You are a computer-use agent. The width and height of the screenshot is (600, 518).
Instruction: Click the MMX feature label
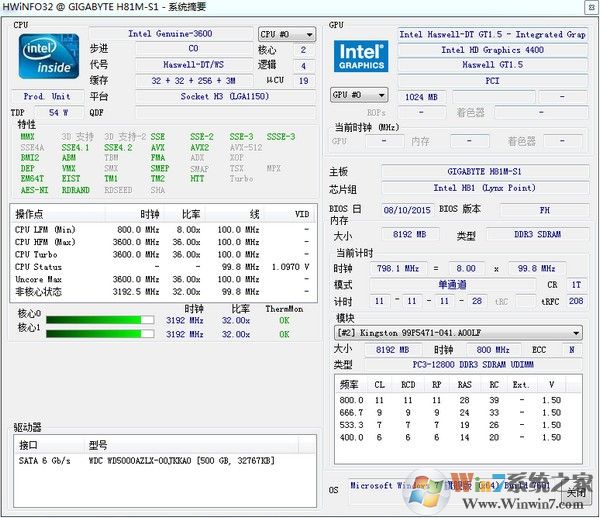[28, 137]
